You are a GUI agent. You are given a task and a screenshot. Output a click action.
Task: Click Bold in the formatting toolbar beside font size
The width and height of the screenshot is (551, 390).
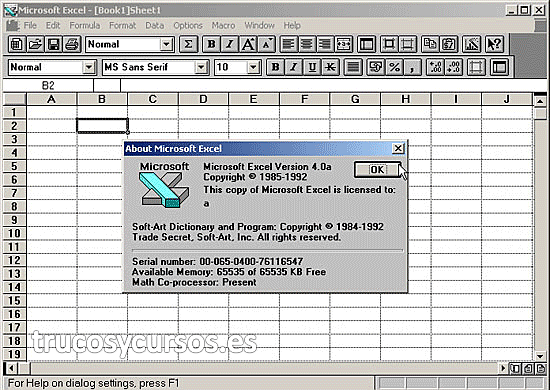pos(276,67)
